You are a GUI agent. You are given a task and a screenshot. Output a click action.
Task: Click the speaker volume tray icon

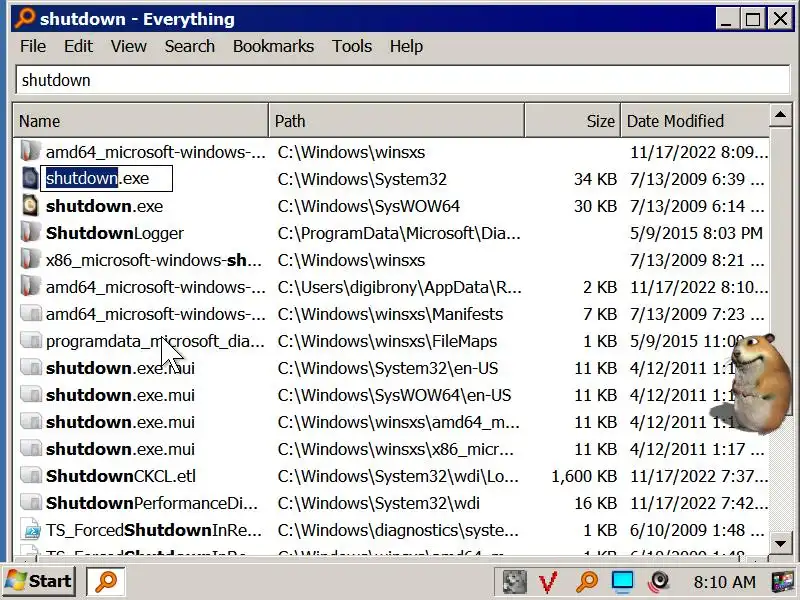(x=659, y=581)
